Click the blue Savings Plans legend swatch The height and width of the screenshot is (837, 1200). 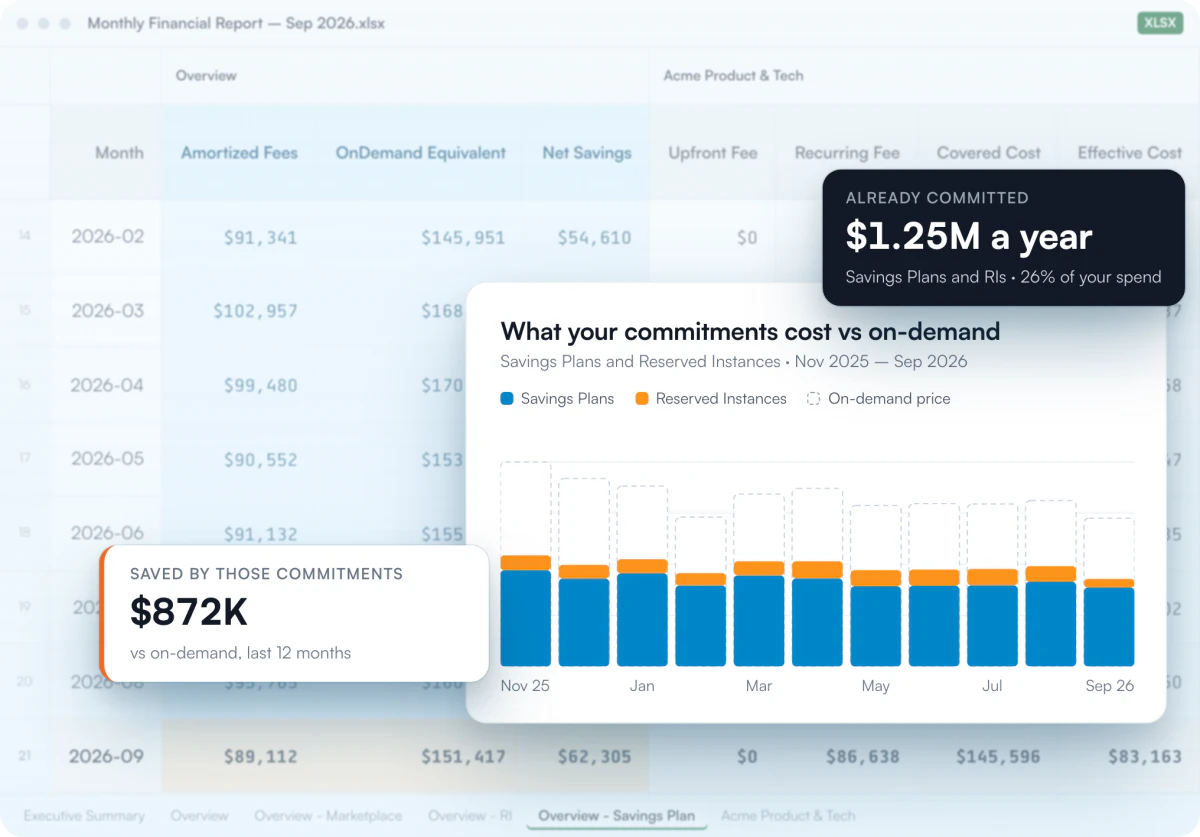[507, 399]
